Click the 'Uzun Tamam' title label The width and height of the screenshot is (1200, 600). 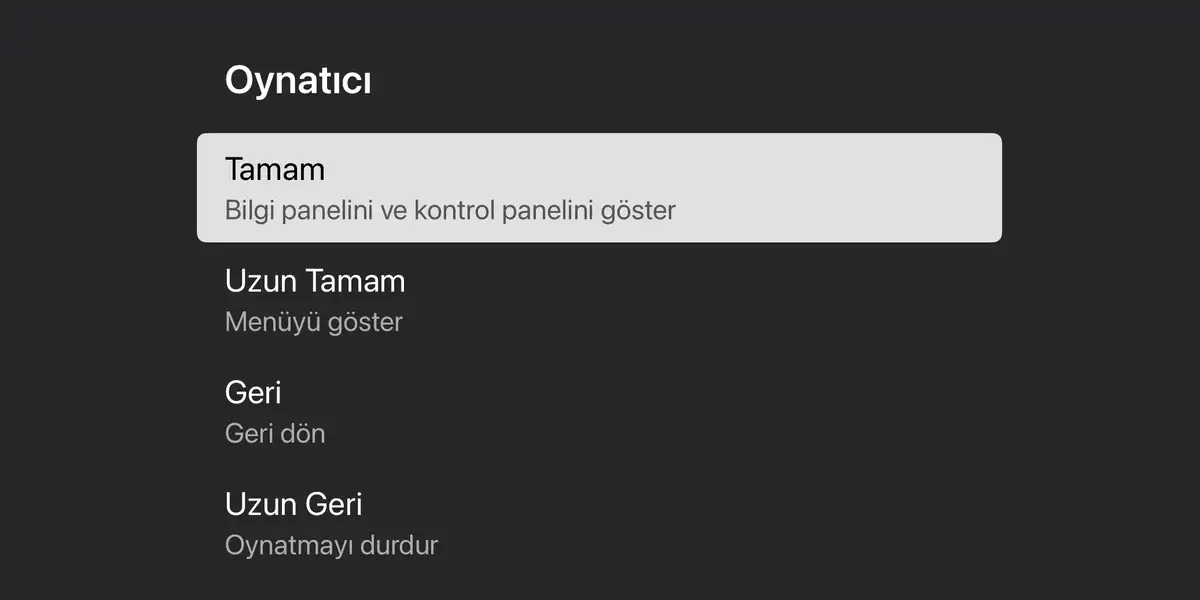[315, 281]
